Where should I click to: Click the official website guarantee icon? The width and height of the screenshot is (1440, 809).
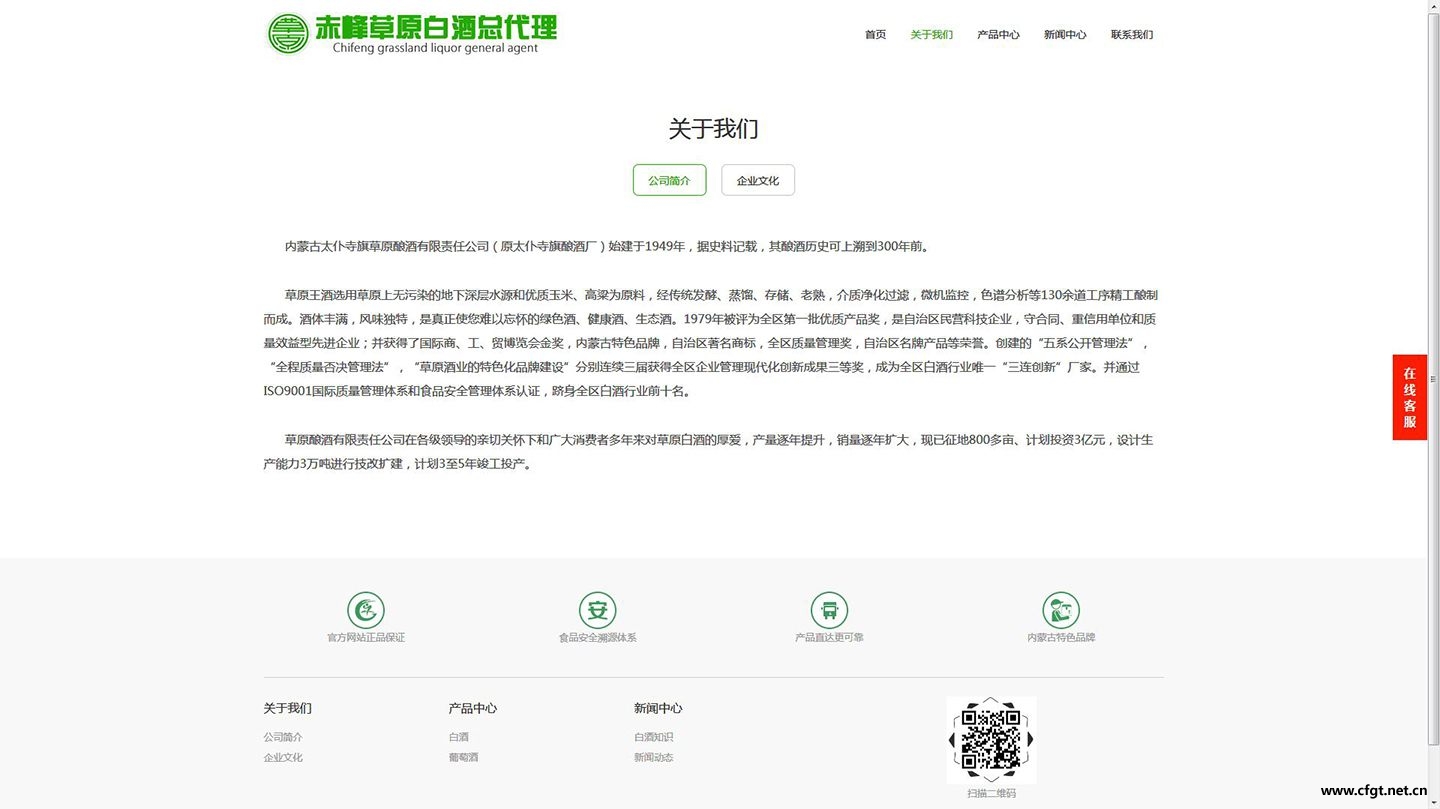point(366,610)
